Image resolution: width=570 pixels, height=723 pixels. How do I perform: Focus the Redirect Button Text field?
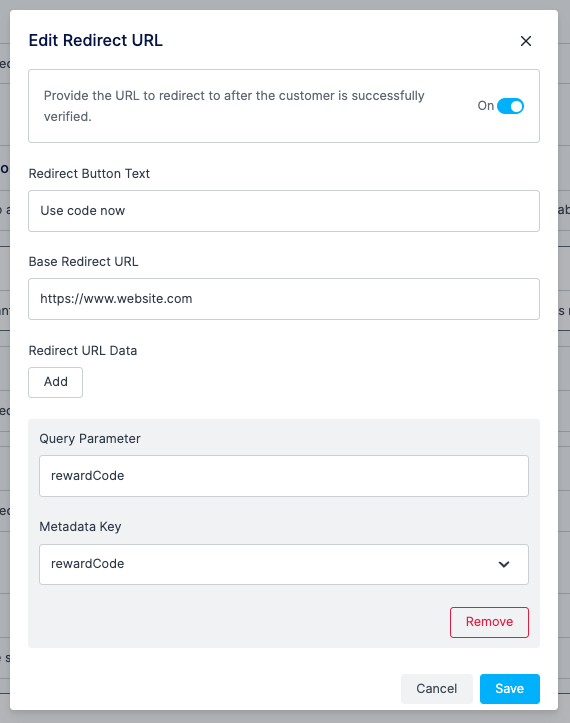(x=284, y=211)
